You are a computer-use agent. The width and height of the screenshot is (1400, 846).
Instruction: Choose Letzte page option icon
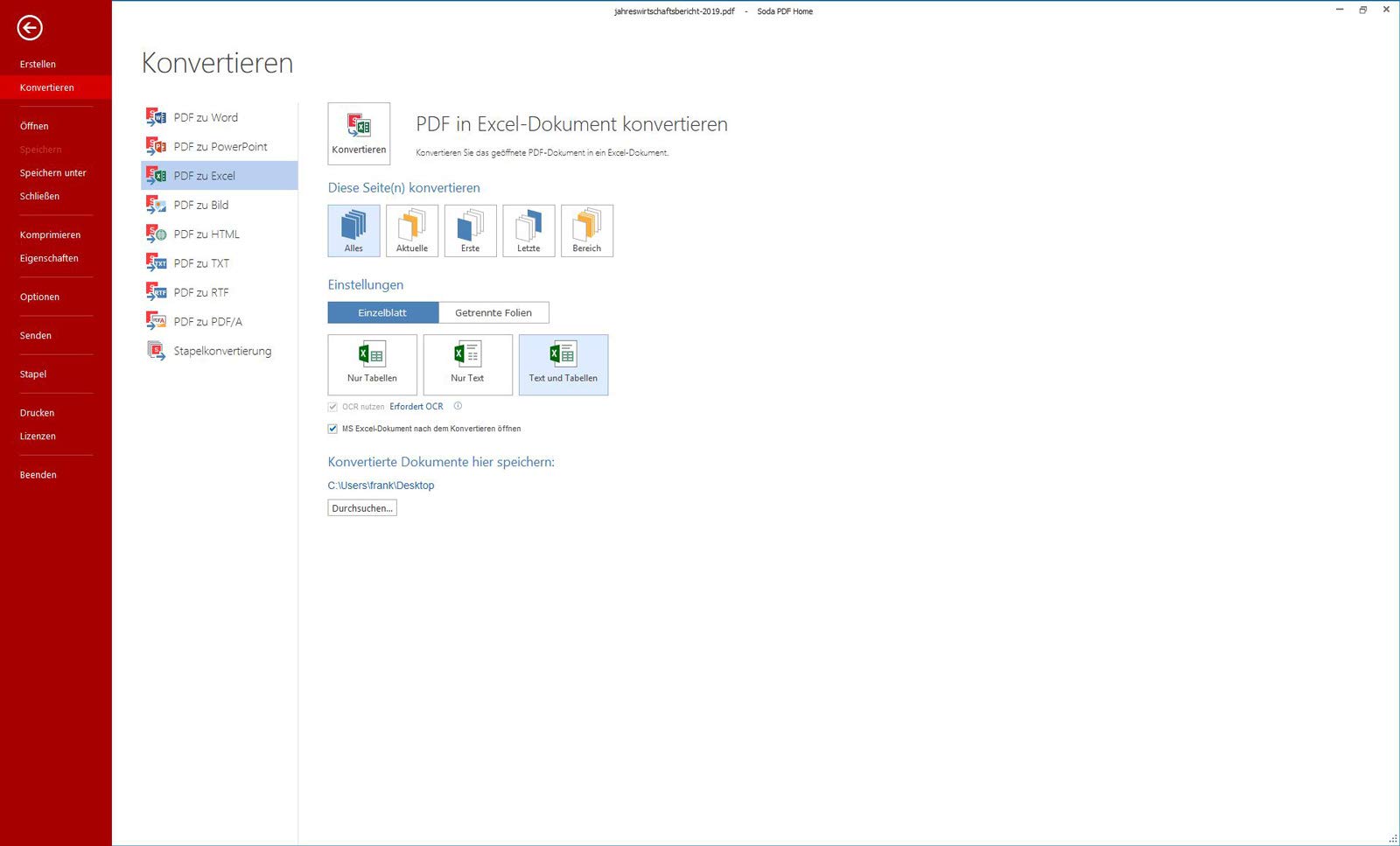pyautogui.click(x=528, y=231)
